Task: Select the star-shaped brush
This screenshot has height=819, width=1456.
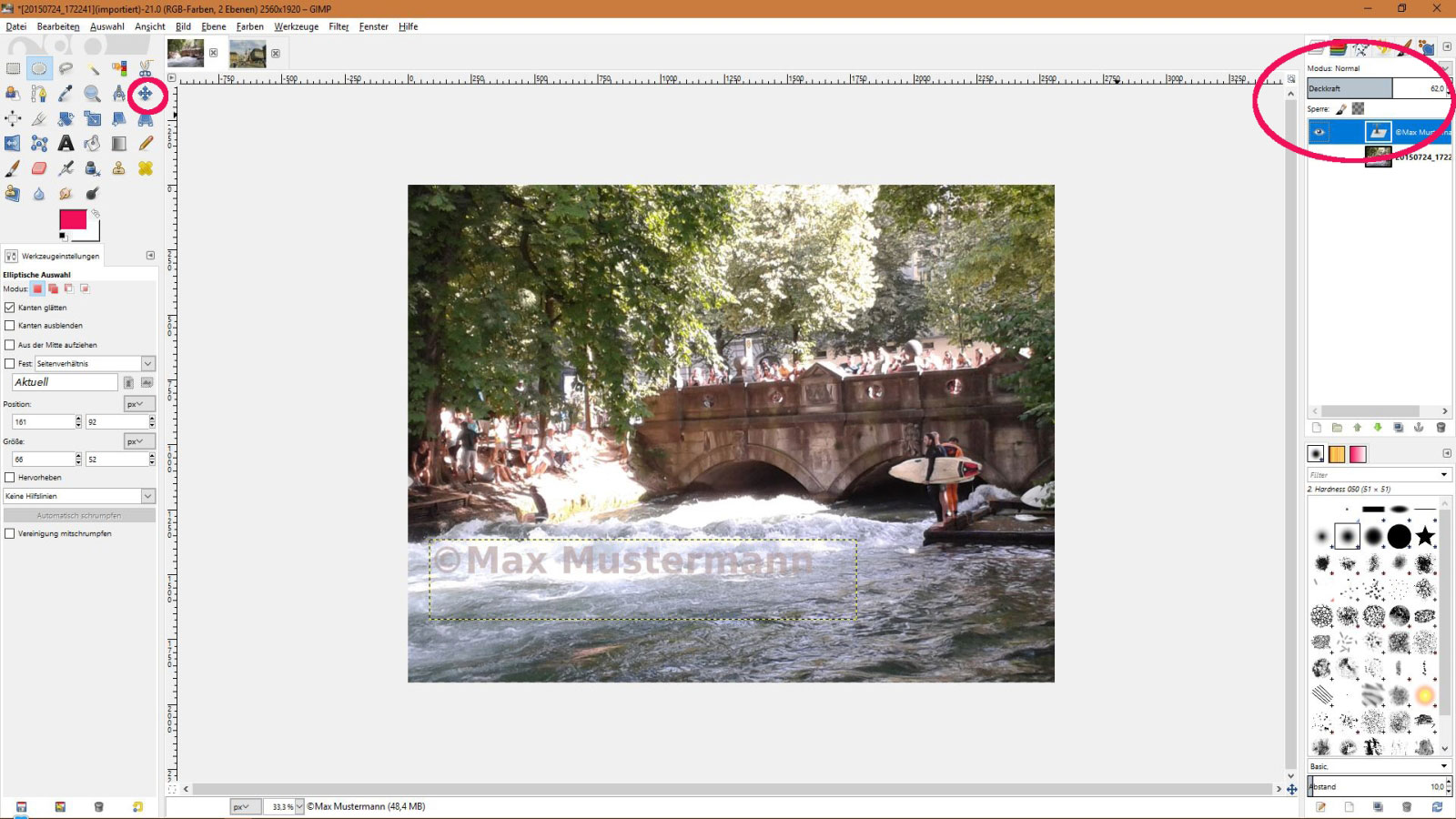Action: [1425, 536]
